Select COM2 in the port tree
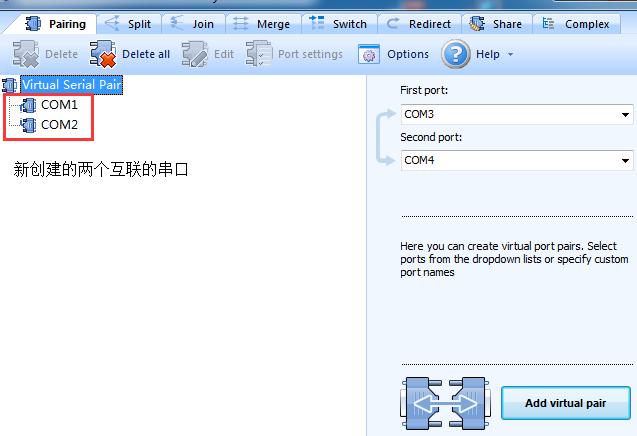Viewport: 637px width, 436px height. pyautogui.click(x=59, y=125)
